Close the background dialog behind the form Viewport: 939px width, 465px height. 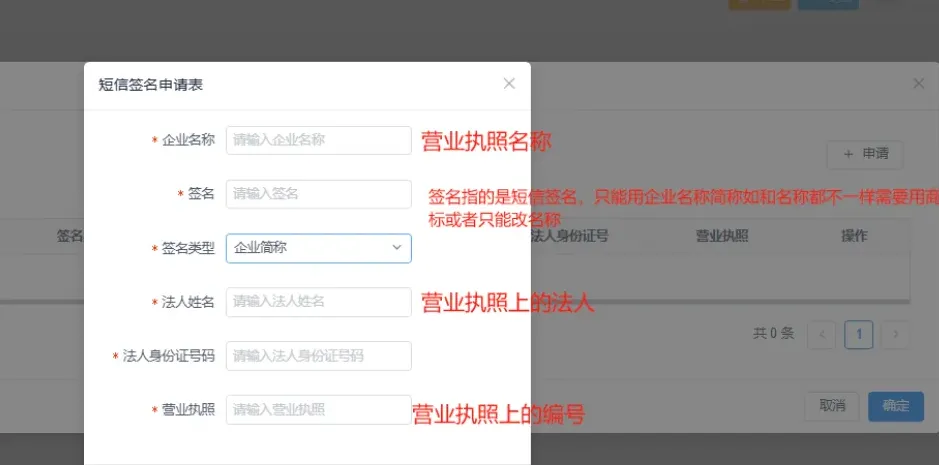(918, 84)
